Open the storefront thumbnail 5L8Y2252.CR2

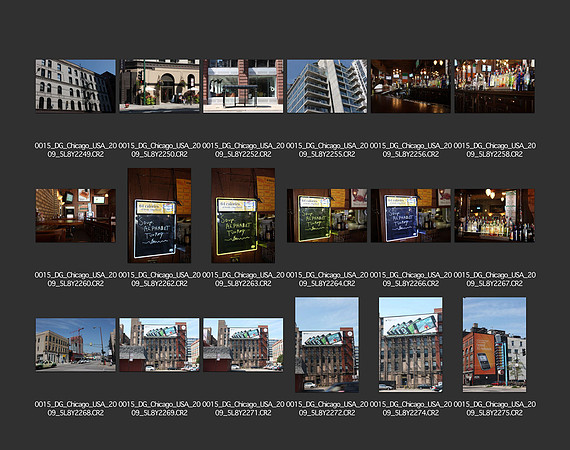[243, 86]
